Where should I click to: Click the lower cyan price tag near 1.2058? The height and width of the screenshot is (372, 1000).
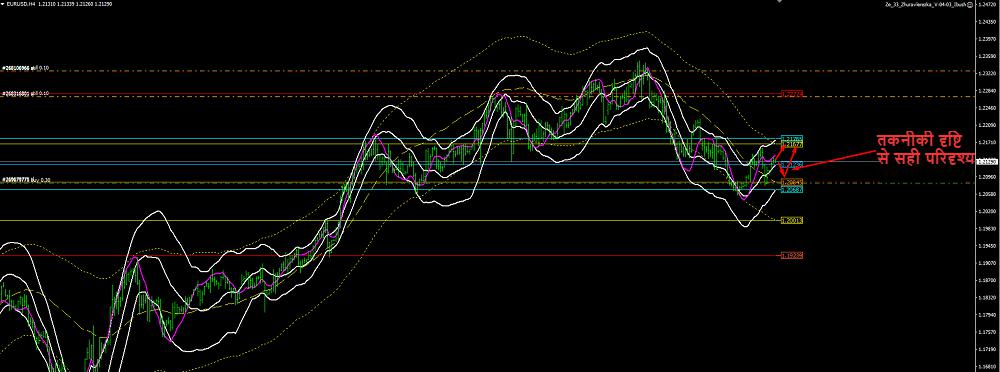pyautogui.click(x=792, y=189)
